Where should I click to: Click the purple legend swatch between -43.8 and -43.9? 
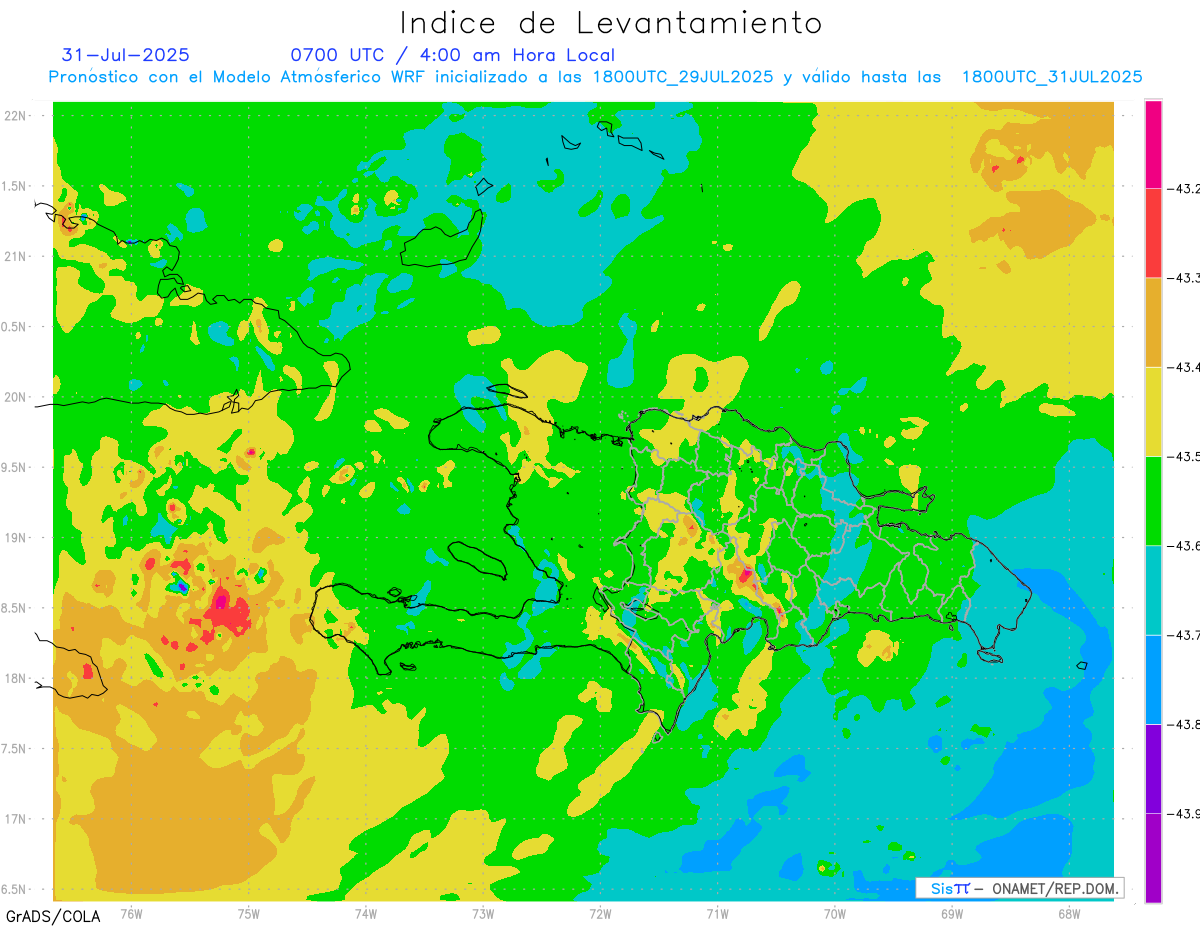[x=1153, y=768]
